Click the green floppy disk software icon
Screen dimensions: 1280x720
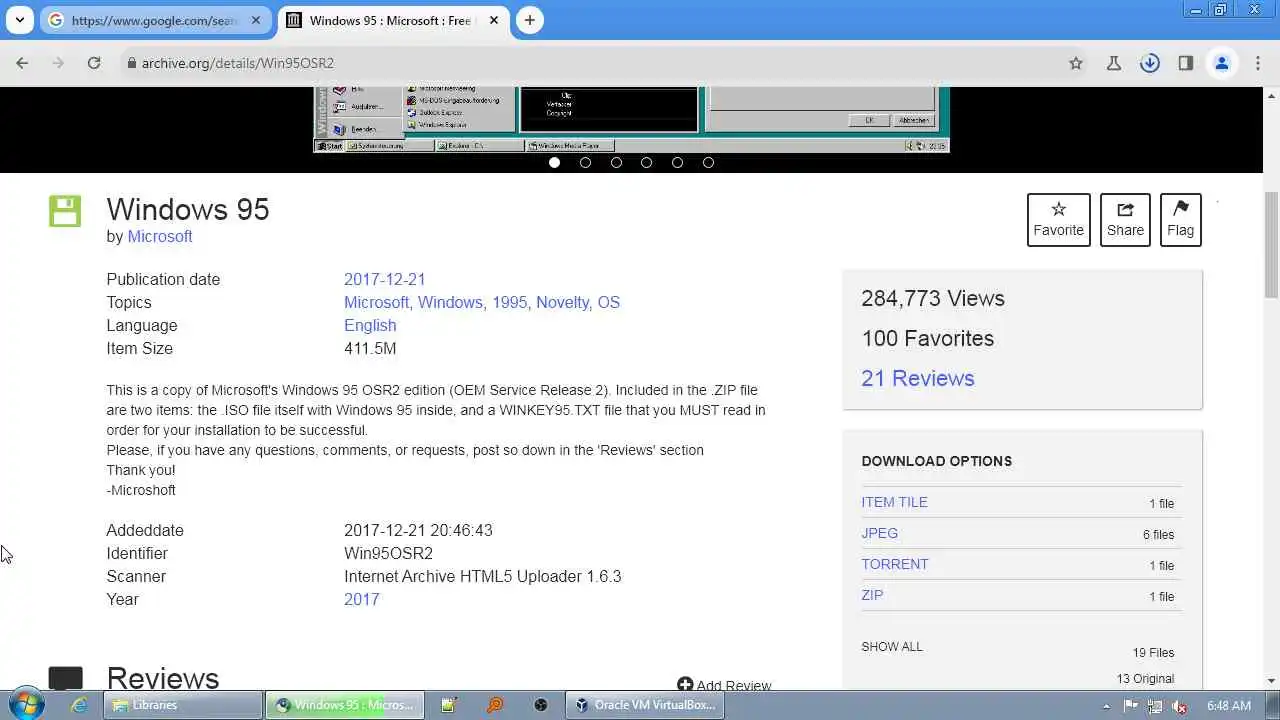coord(65,211)
